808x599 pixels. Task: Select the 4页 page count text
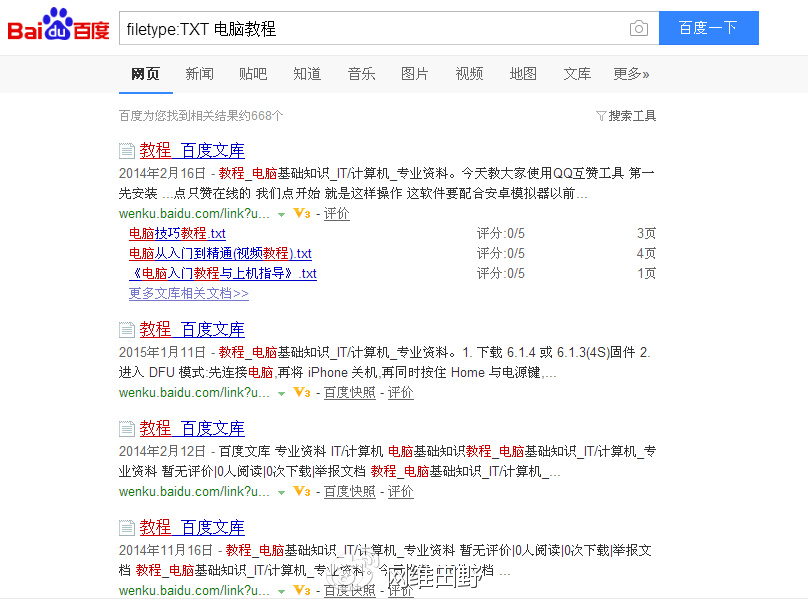click(646, 254)
